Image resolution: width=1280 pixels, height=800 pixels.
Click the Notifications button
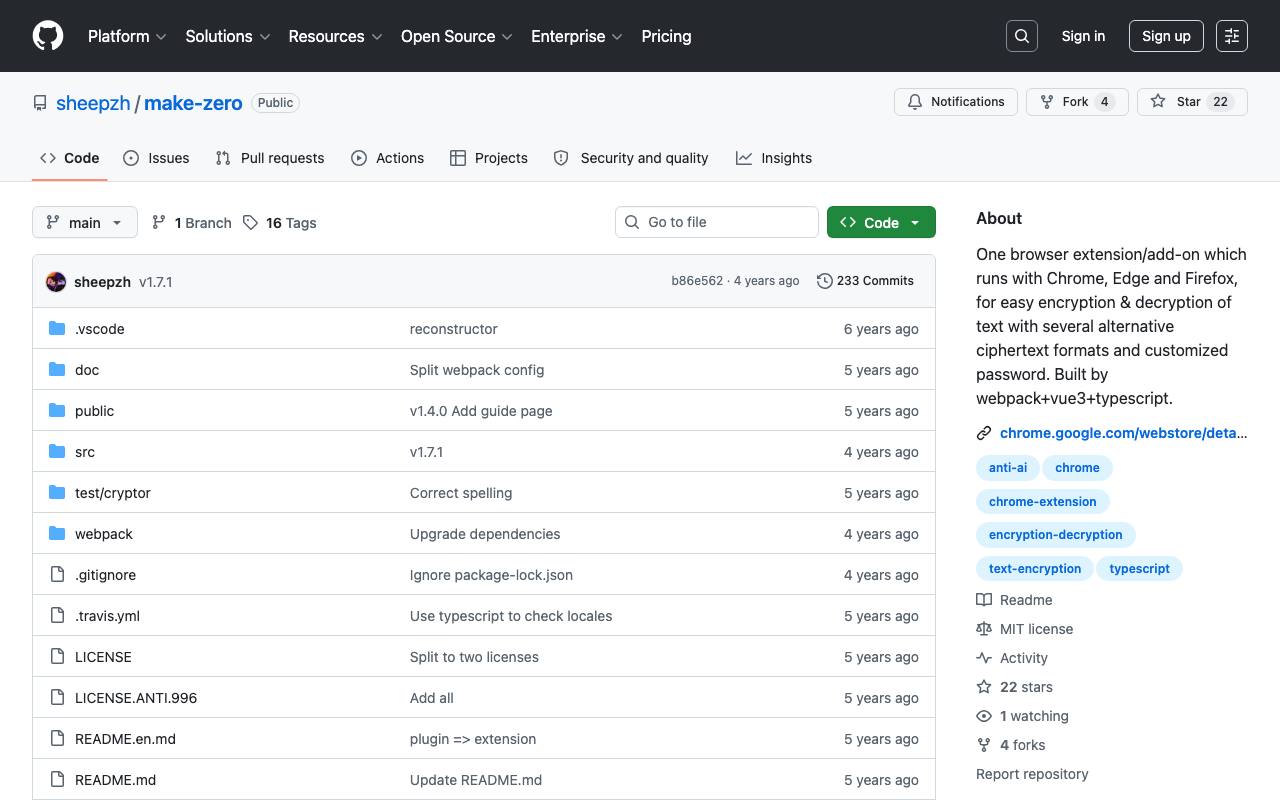click(956, 102)
